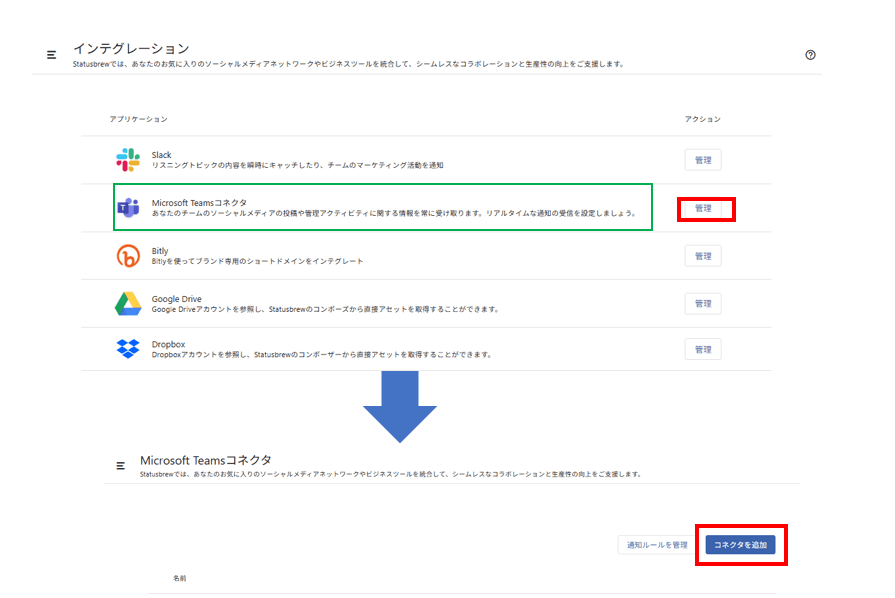
Task: Click 管理 button for Microsoft Teamsコネクタ
Action: click(x=703, y=208)
